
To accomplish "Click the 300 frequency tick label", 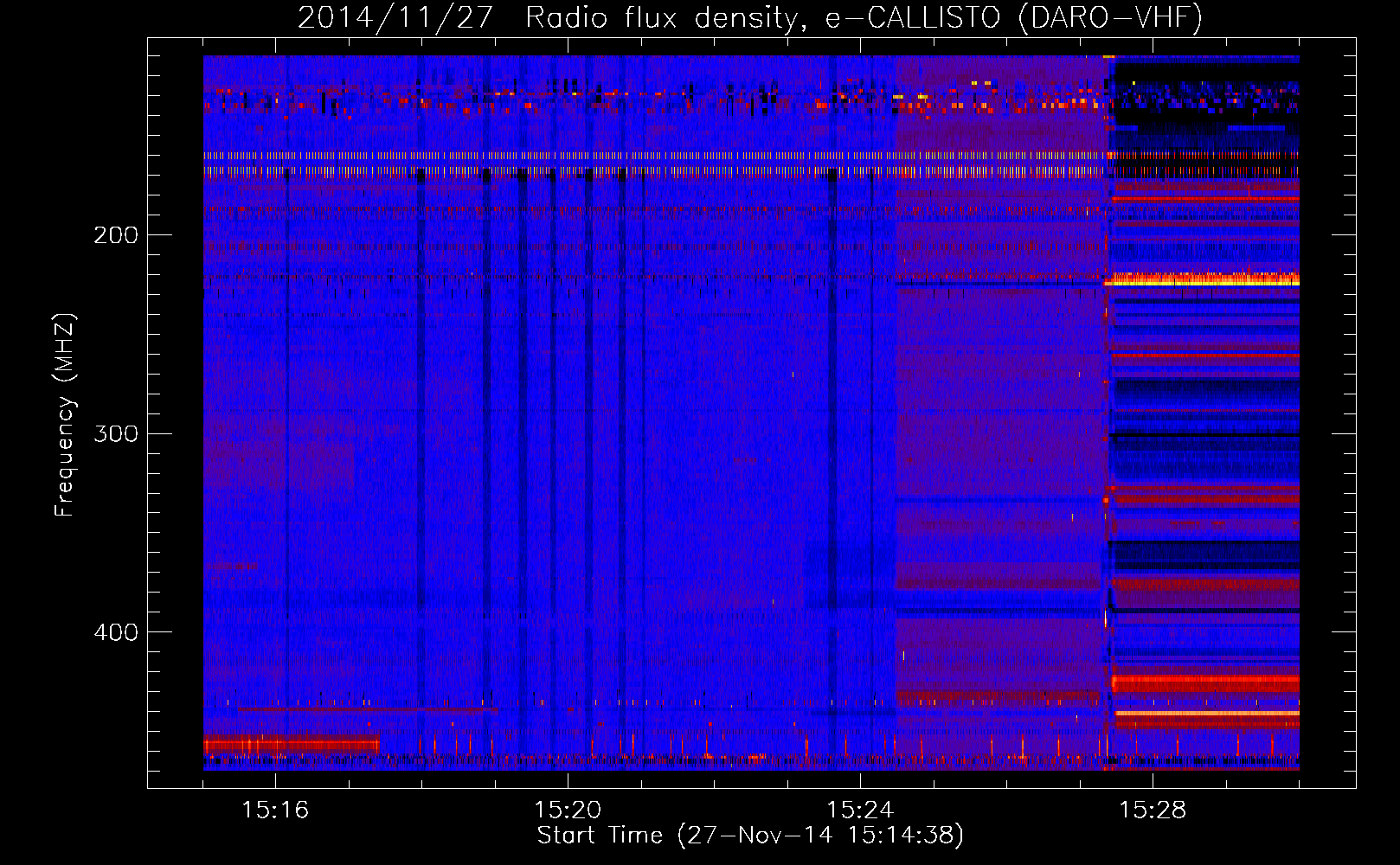I will (116, 433).
